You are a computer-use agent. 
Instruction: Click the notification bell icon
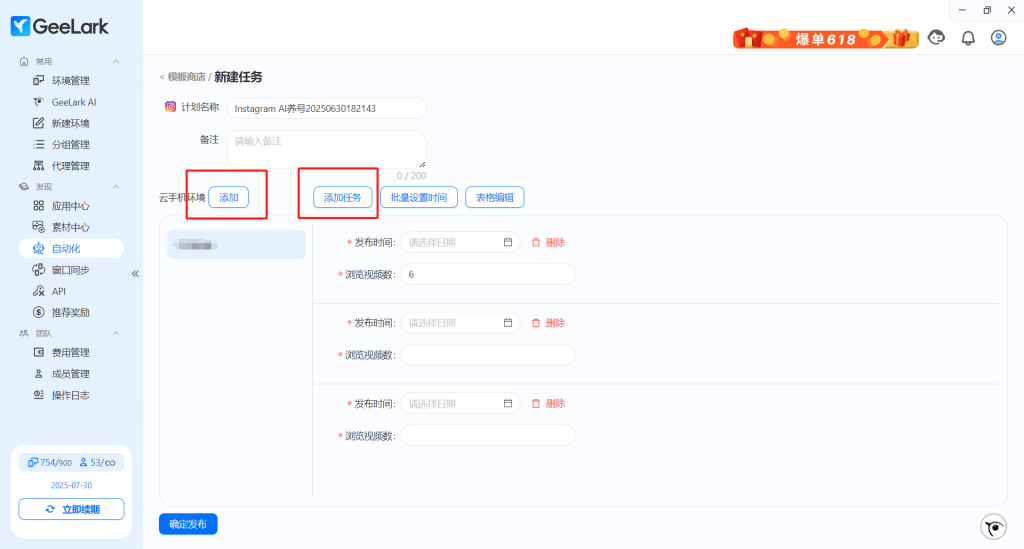[x=967, y=38]
